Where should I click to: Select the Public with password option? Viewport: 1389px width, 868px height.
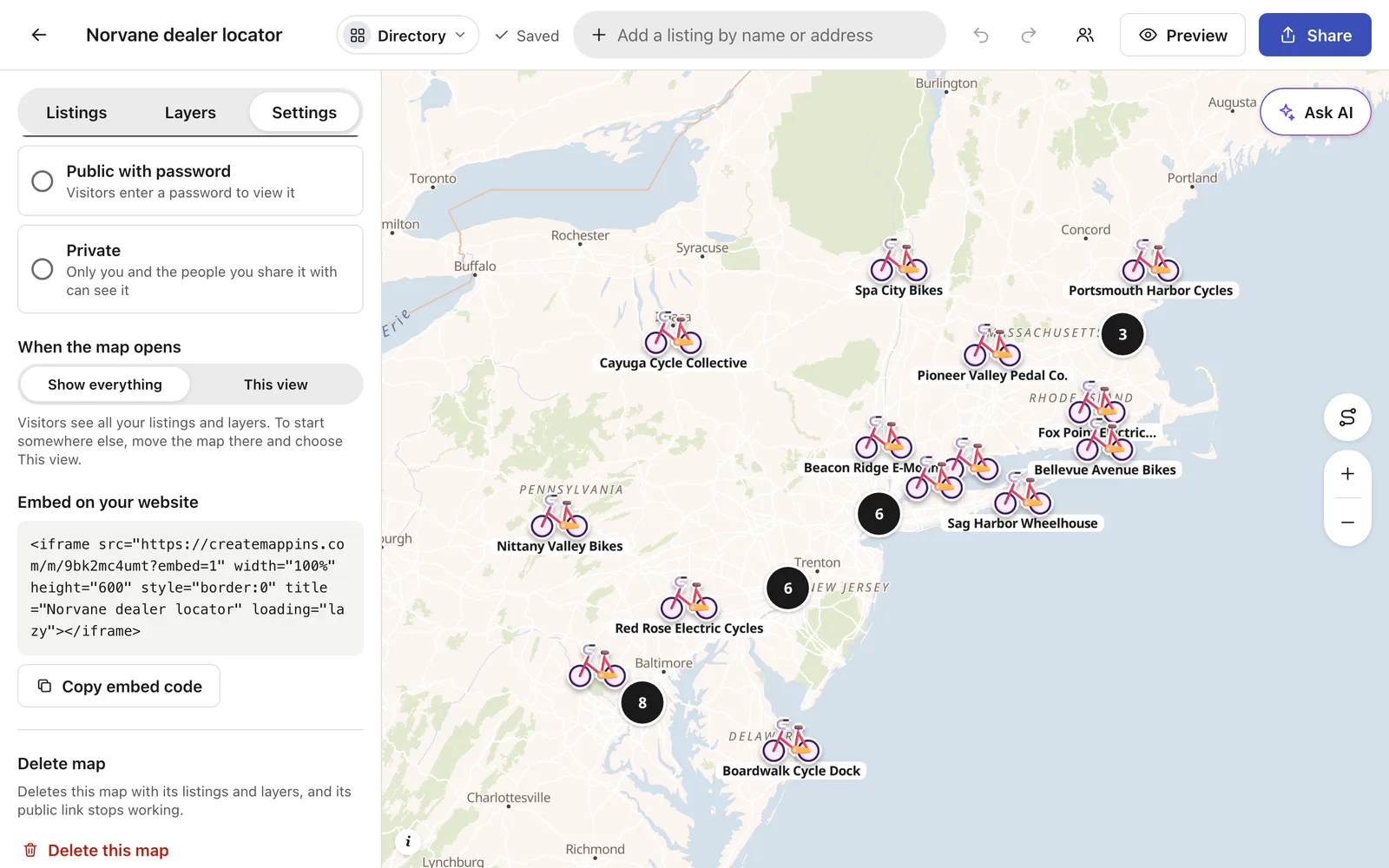click(x=190, y=181)
